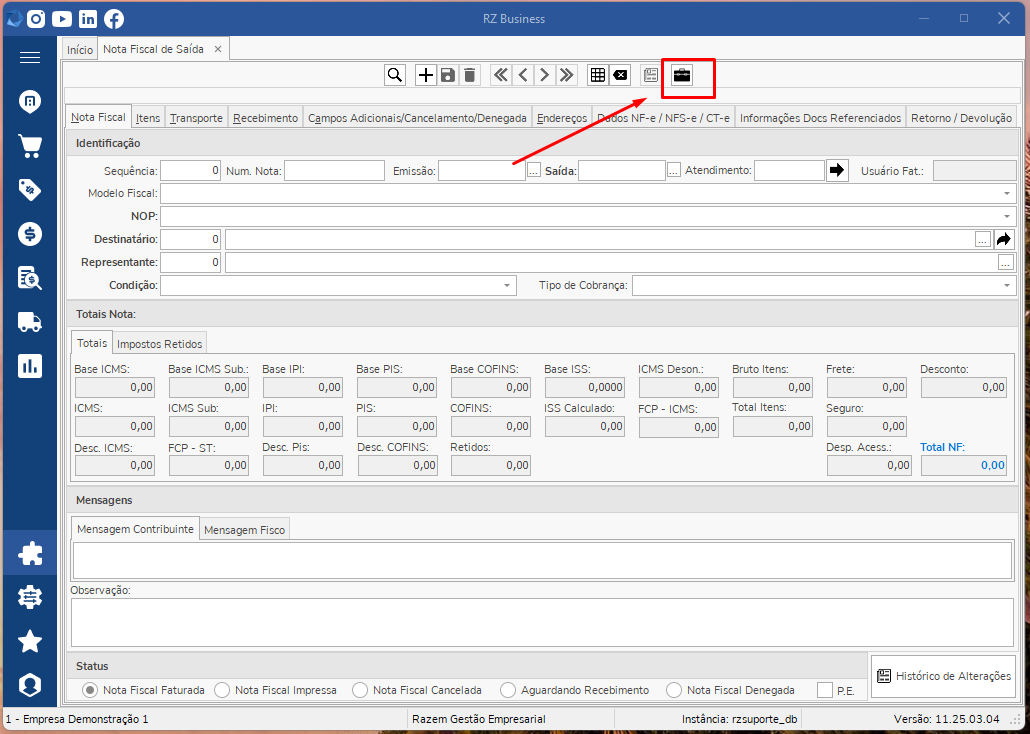
Task: Open the YouTube icon in title bar
Action: 62,18
